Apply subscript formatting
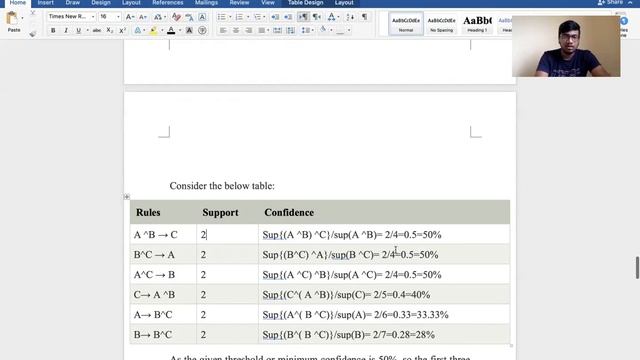The image size is (640, 360). tap(109, 30)
